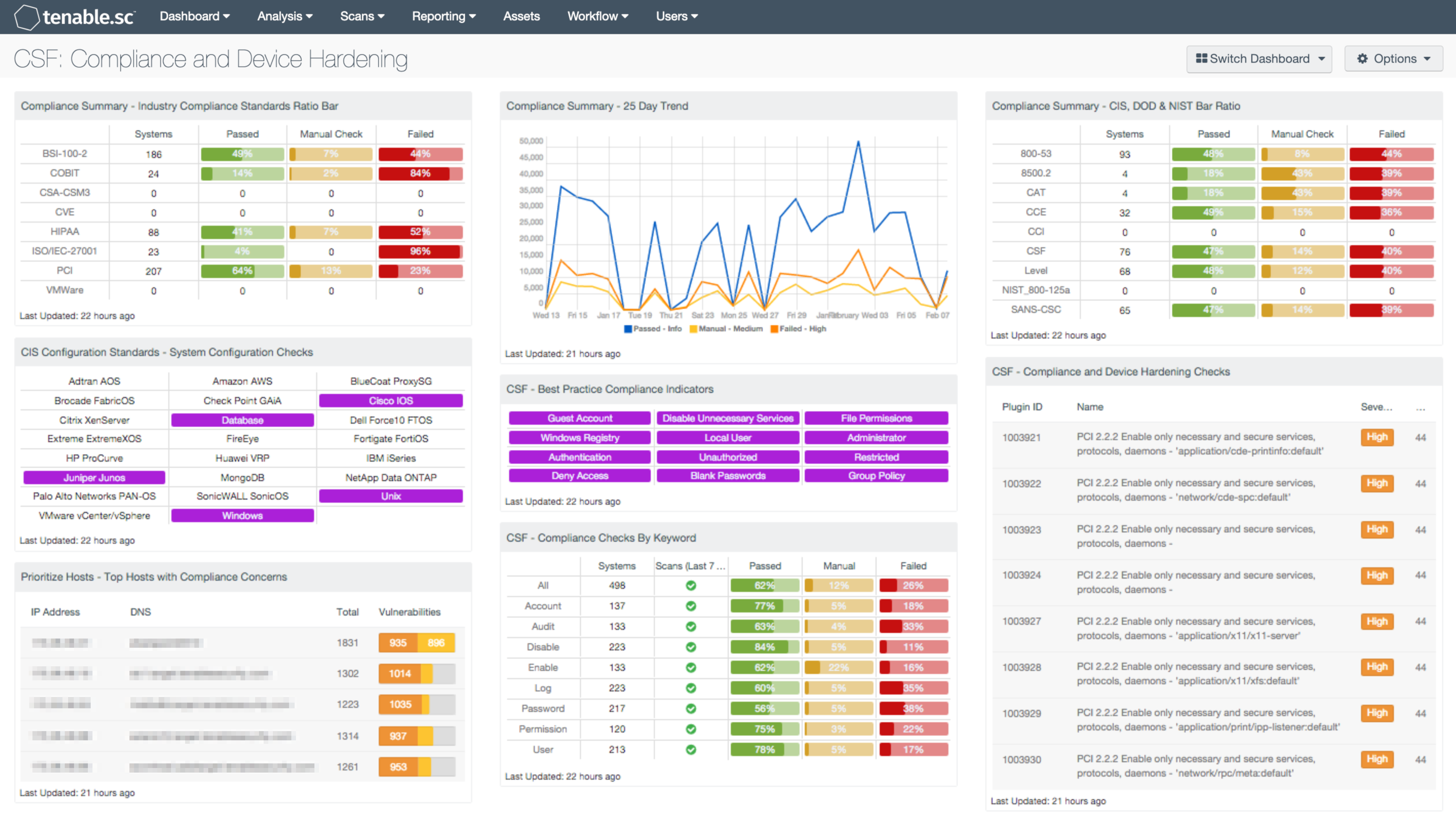Viewport: 1456px width, 833px height.
Task: Expand the Switch Dashboard dropdown
Action: (1259, 59)
